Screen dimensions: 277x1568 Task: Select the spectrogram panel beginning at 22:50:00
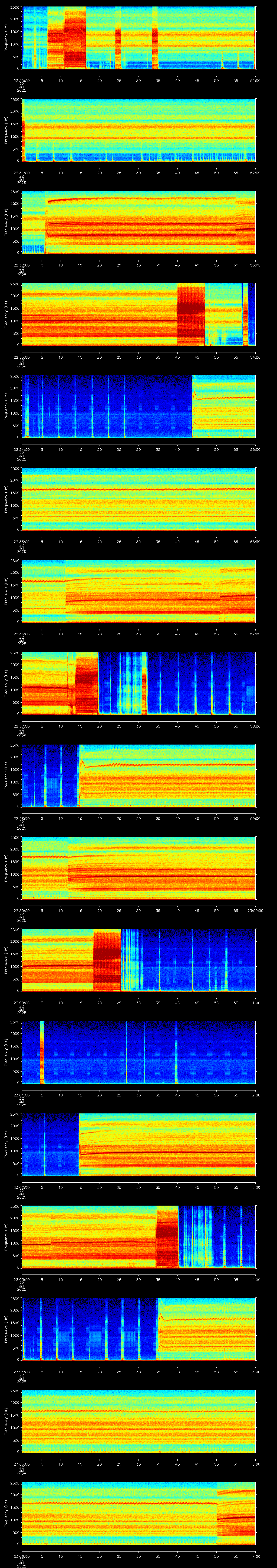pyautogui.click(x=139, y=38)
